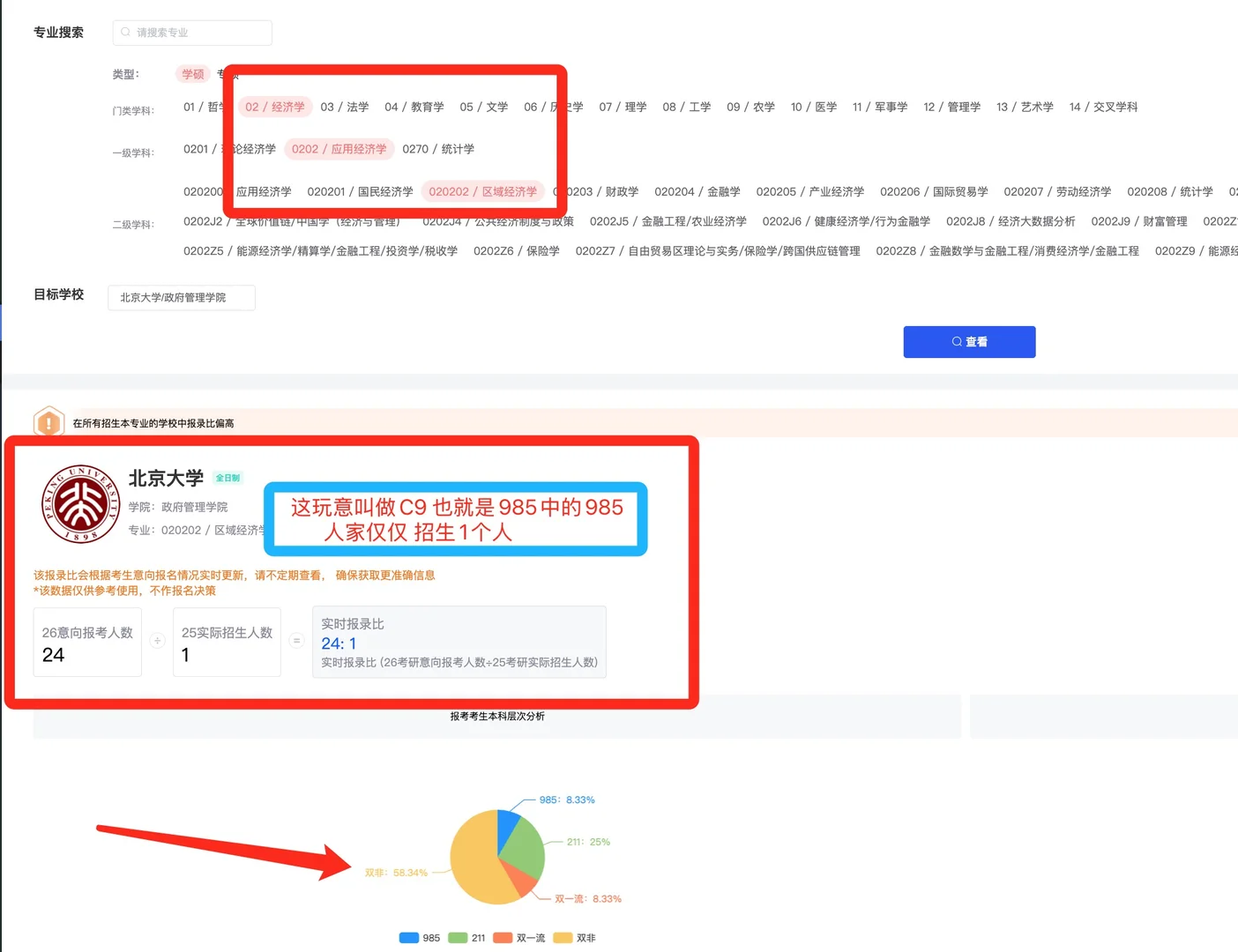The height and width of the screenshot is (952, 1238).
Task: Click the 全日制 tag next to 北京大学
Action: coord(227,478)
